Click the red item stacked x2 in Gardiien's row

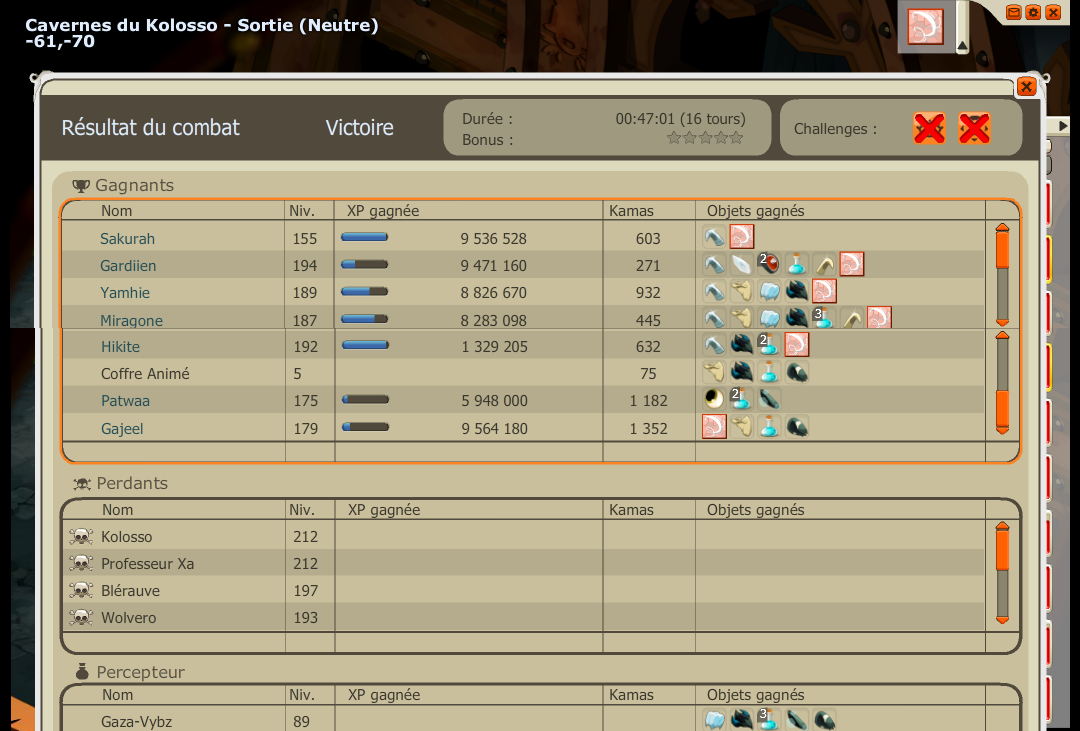(x=769, y=264)
